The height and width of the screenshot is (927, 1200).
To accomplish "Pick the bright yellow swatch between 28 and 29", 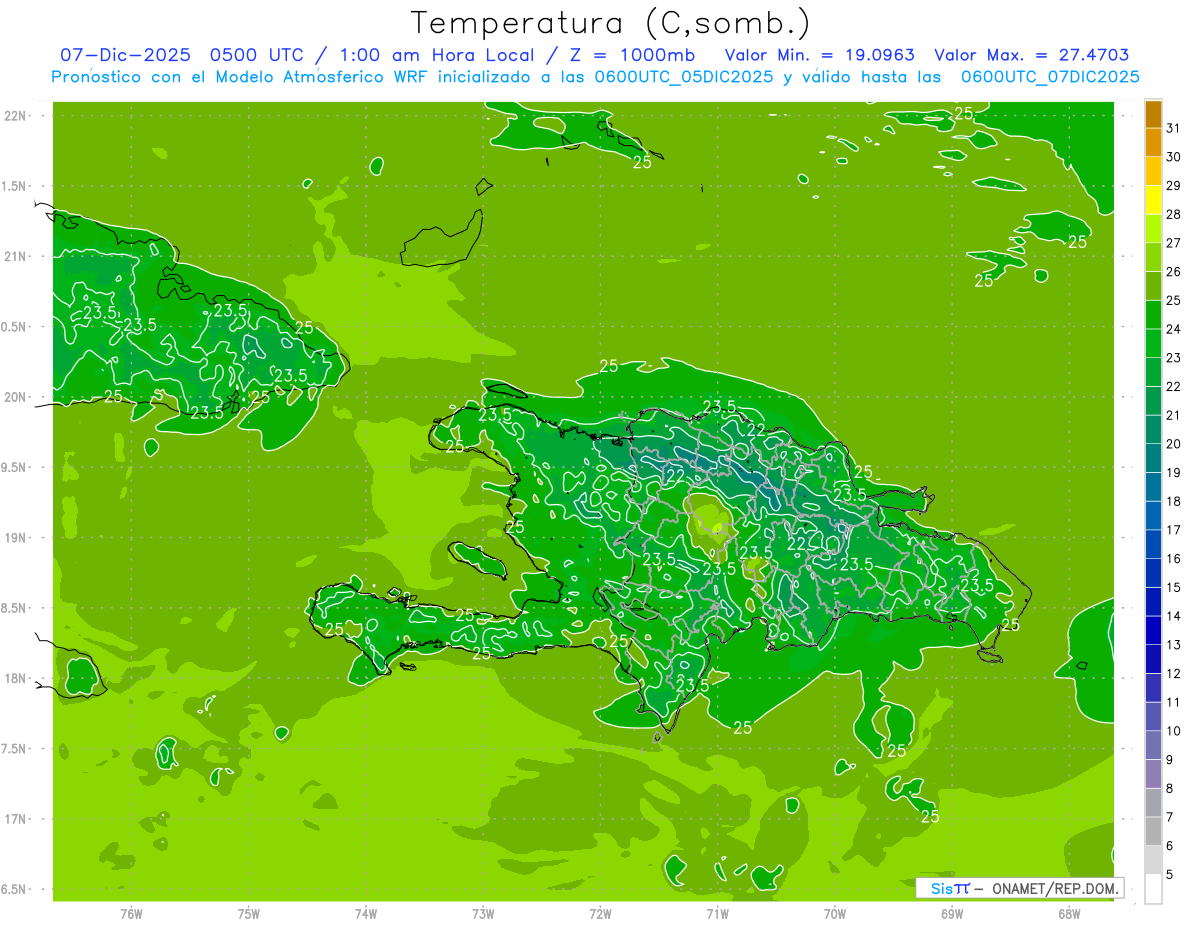I will [x=1153, y=199].
